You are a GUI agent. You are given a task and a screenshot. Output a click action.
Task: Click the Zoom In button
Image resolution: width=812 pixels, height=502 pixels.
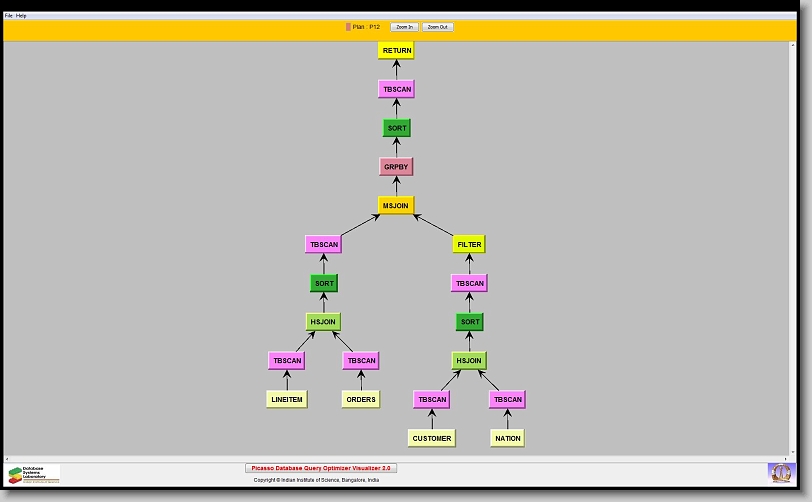[404, 27]
